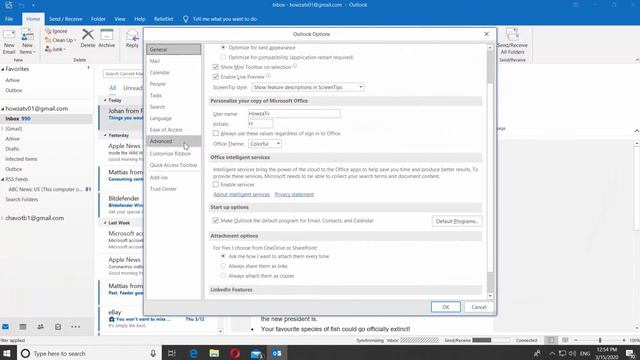The width and height of the screenshot is (640, 360).
Task: Click Cancel in Outlook Options dialog
Action: click(479, 307)
